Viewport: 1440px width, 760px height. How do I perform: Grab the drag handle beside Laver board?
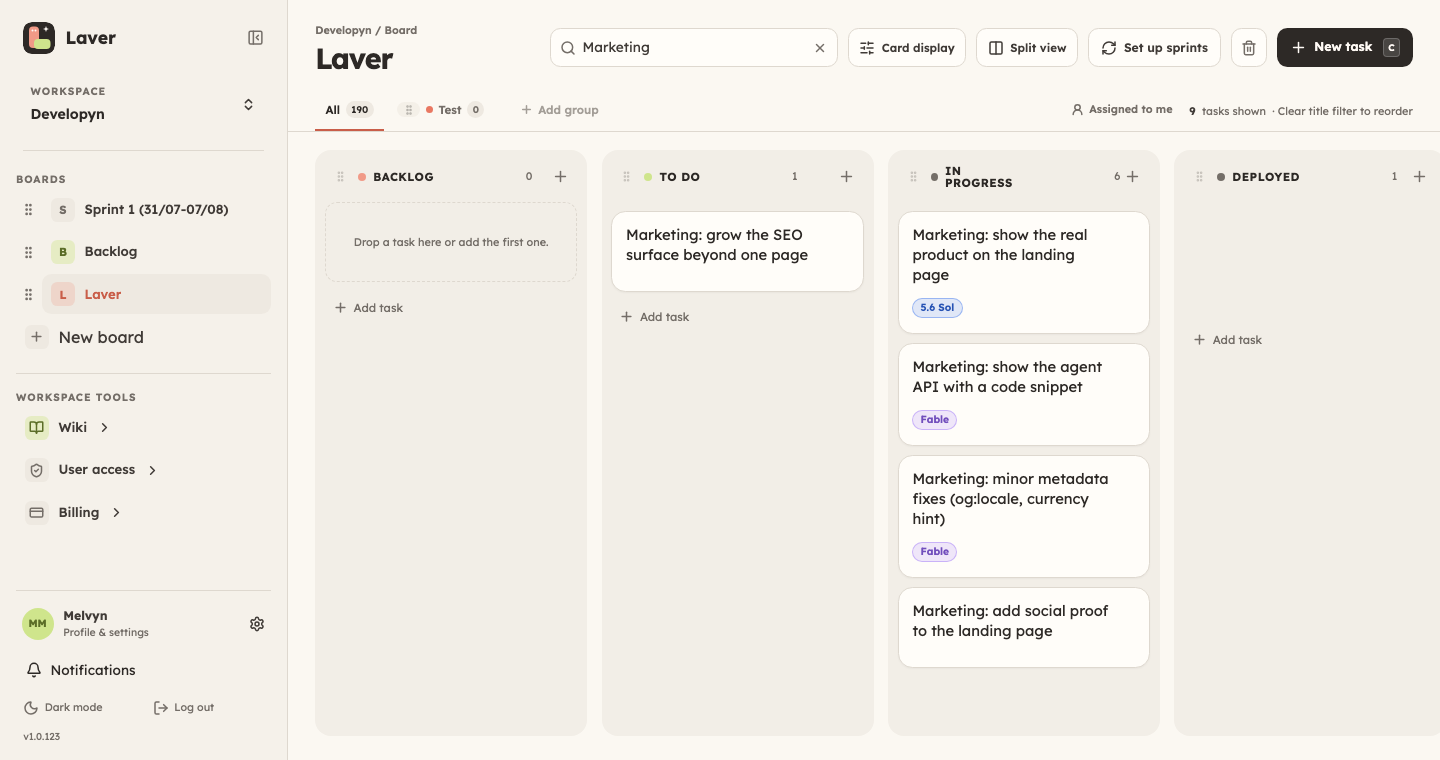29,295
